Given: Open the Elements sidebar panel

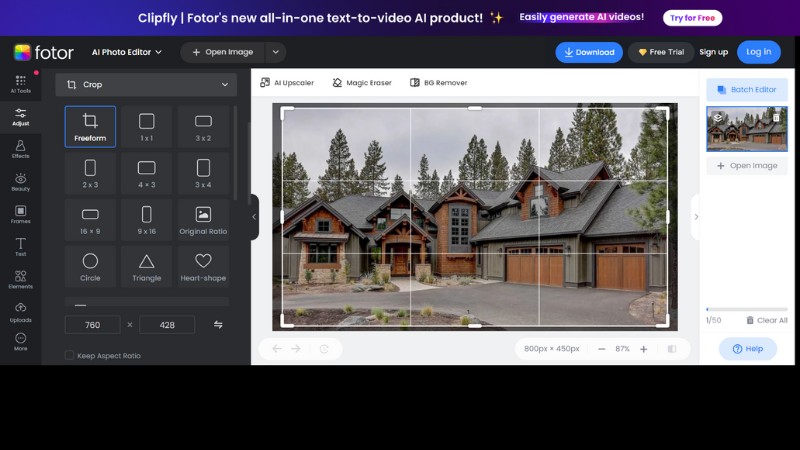Looking at the screenshot, I should pyautogui.click(x=20, y=279).
